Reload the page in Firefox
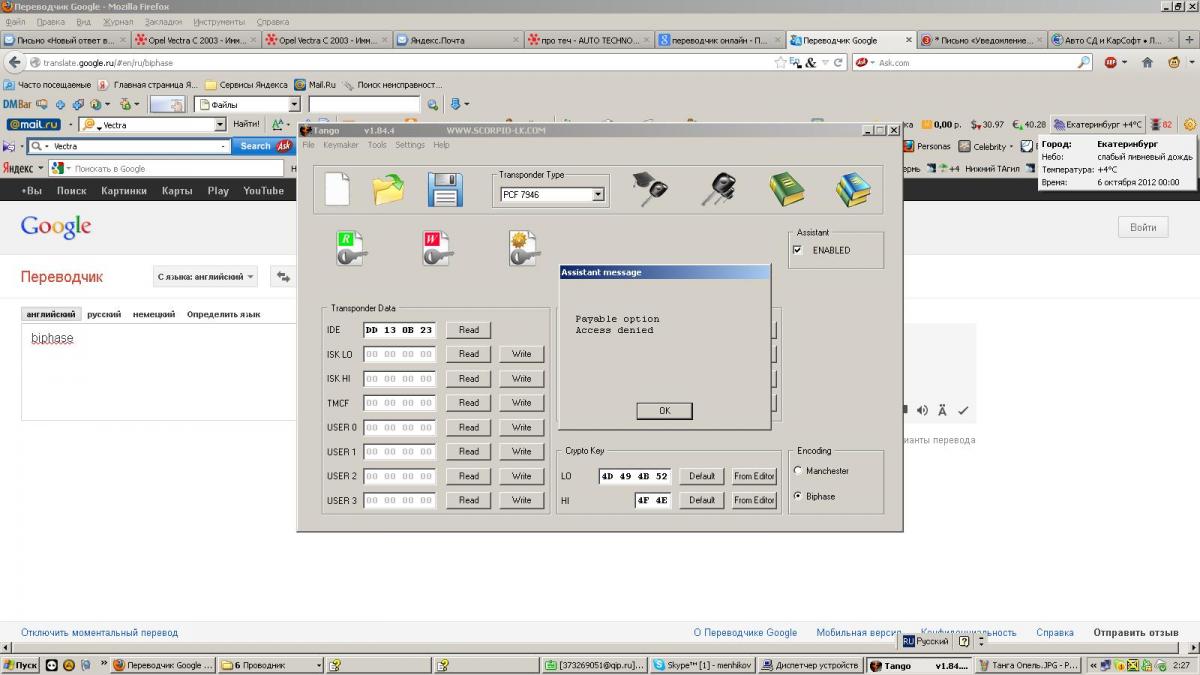Viewport: 1200px width, 675px height. point(838,62)
